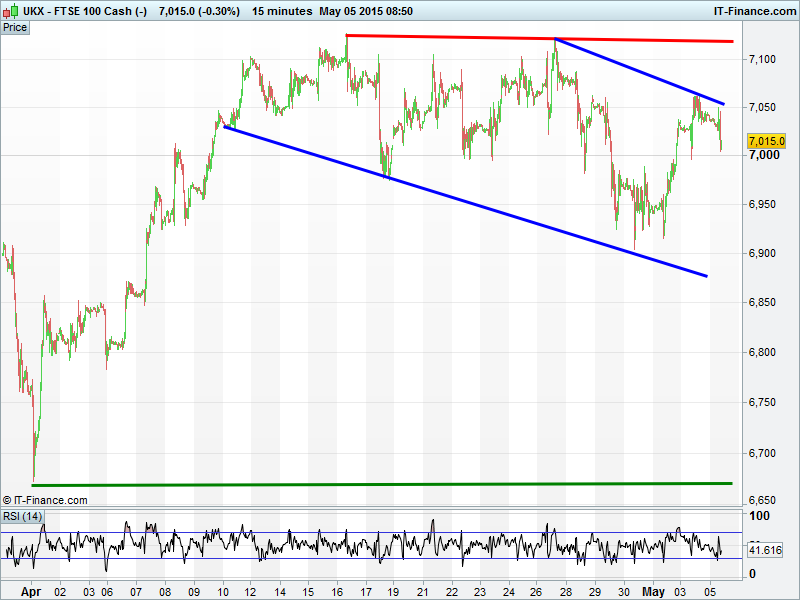
Task: Select the lower blue channel trendline
Action: tap(465, 202)
